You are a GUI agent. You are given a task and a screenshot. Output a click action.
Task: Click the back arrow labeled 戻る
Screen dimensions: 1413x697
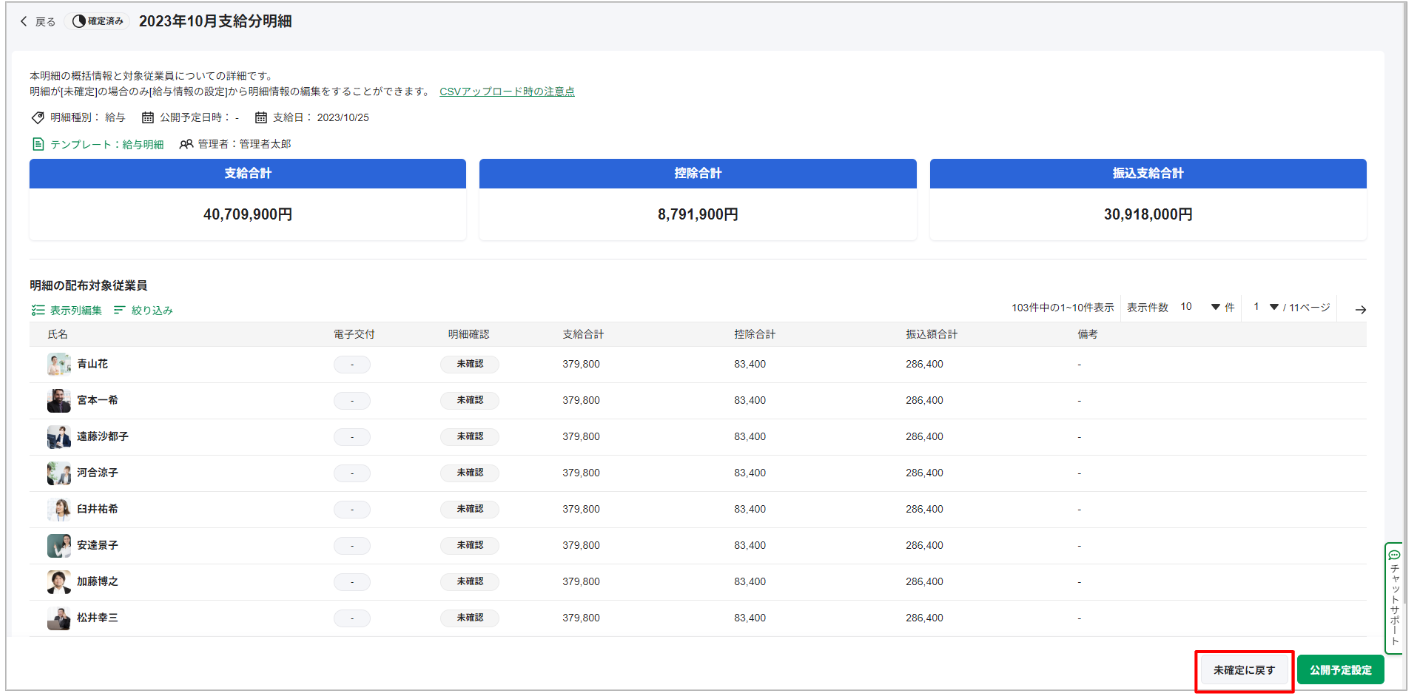(37, 21)
